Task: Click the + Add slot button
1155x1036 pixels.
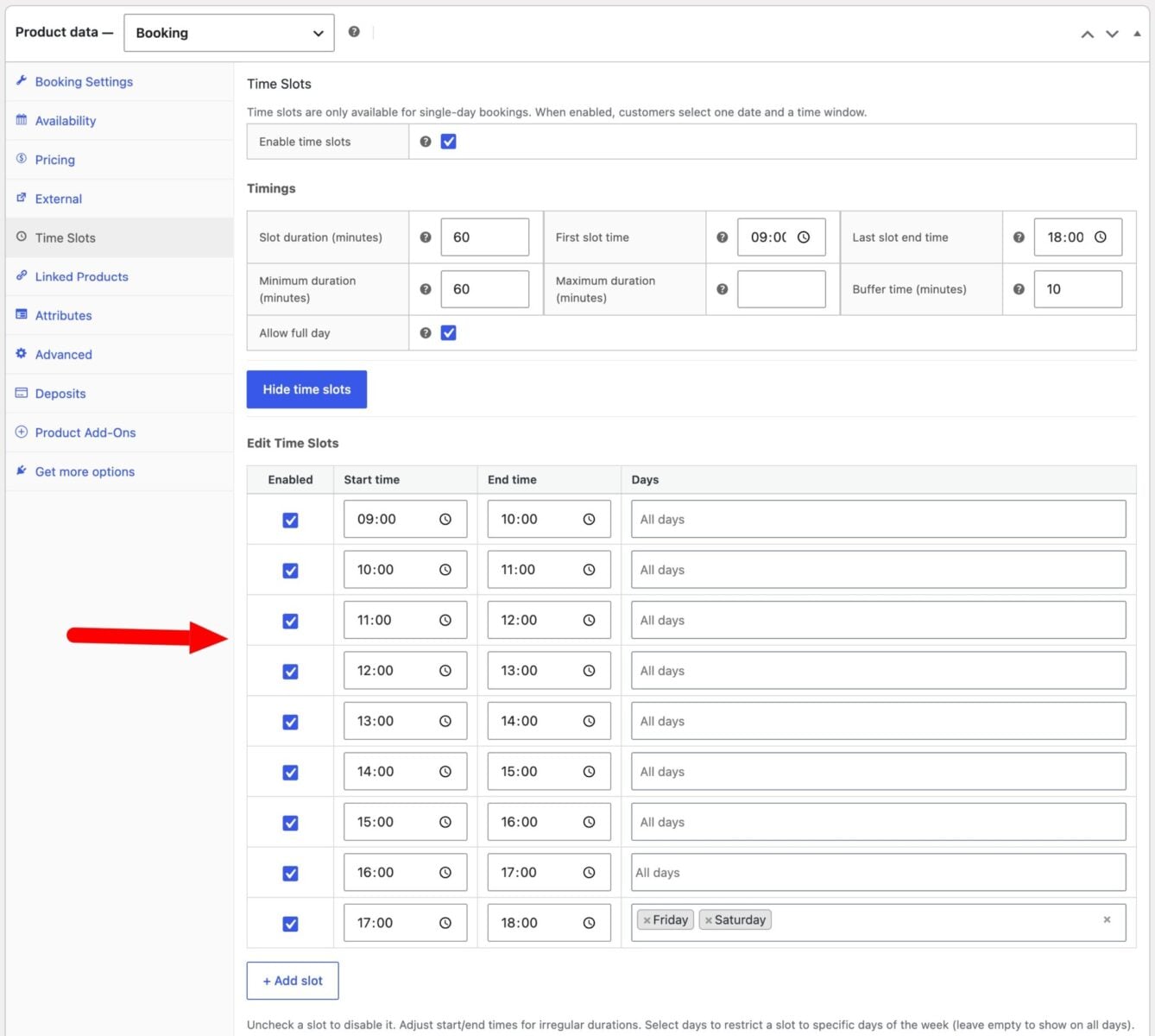Action: [x=293, y=981]
